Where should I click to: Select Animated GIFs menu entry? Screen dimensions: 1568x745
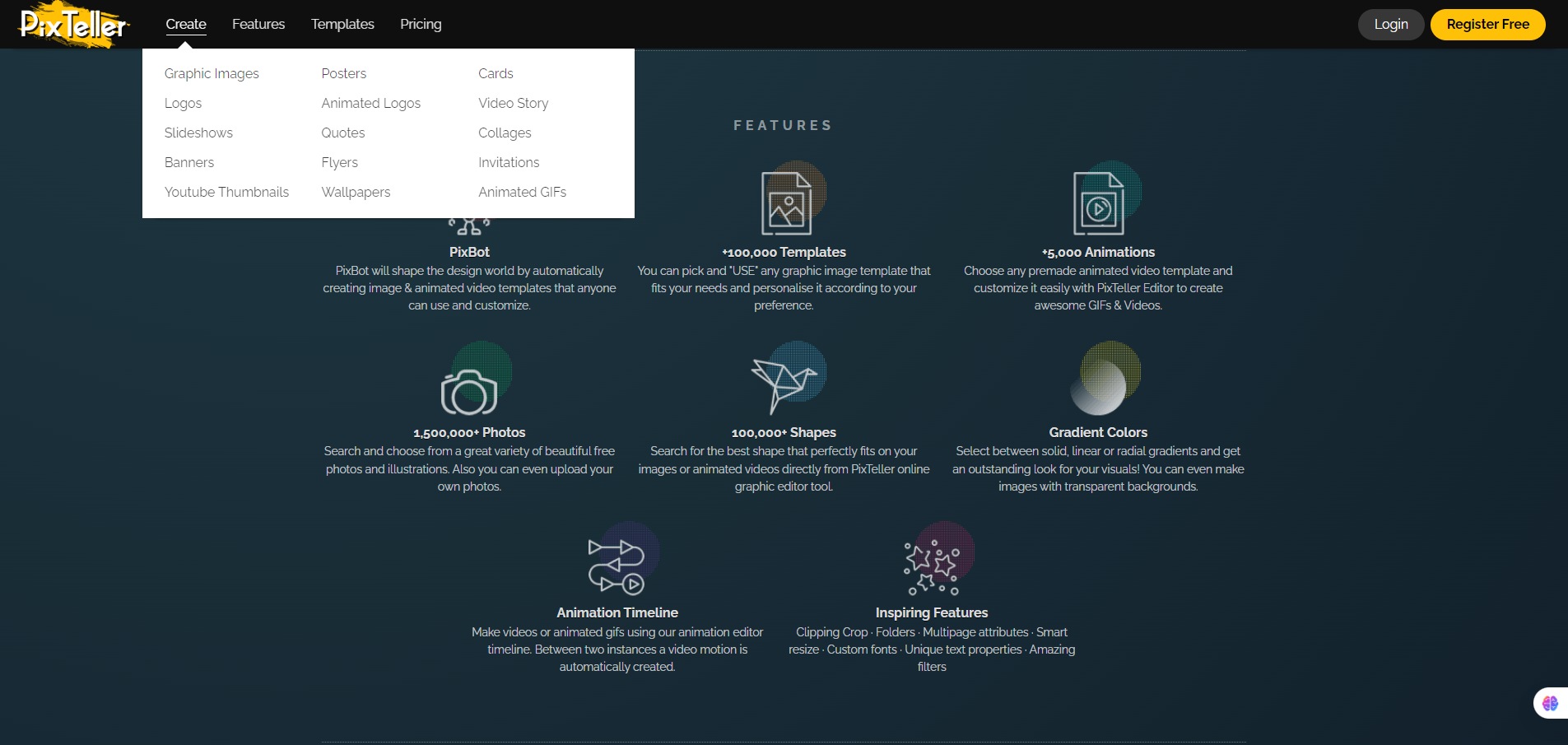pyautogui.click(x=523, y=192)
